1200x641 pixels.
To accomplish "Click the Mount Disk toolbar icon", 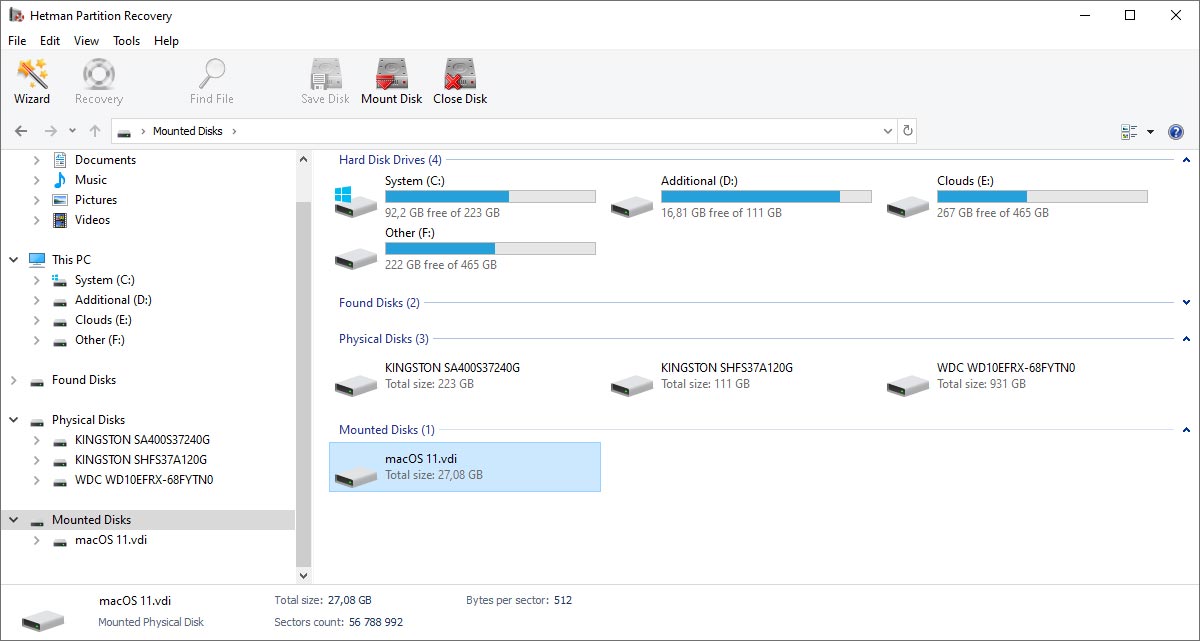I will 392,82.
